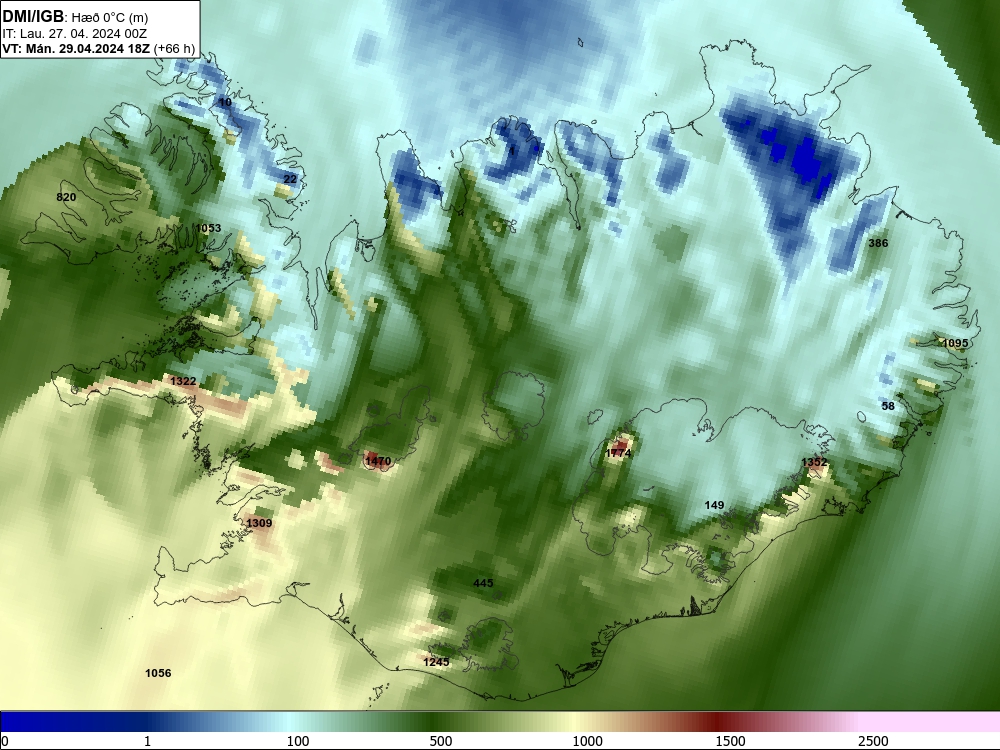The width and height of the screenshot is (1000, 750).
Task: Click the map value 1053
Action: [x=209, y=228]
